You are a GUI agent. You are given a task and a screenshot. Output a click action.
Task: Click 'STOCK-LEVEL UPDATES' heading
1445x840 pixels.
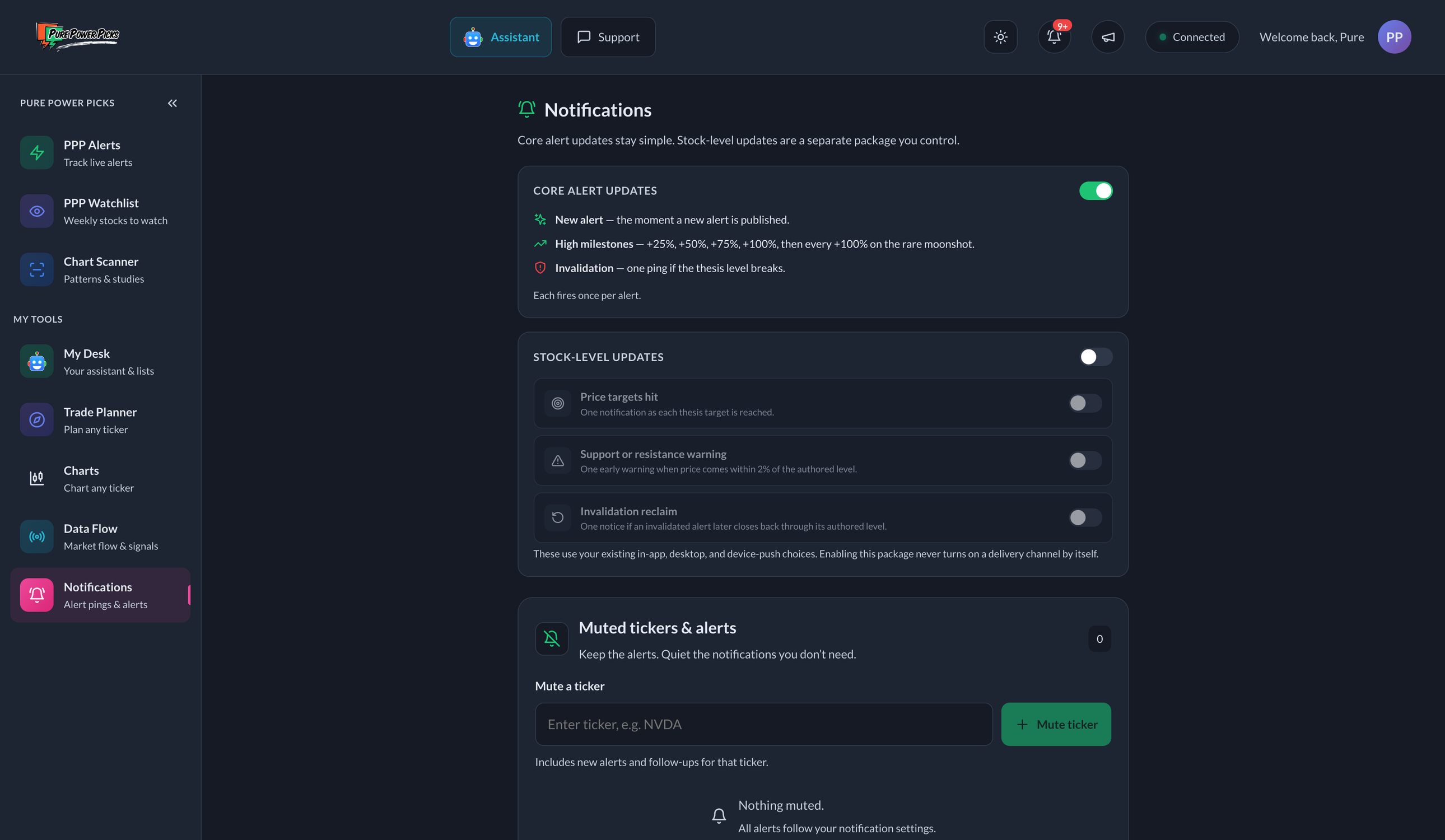pyautogui.click(x=598, y=357)
